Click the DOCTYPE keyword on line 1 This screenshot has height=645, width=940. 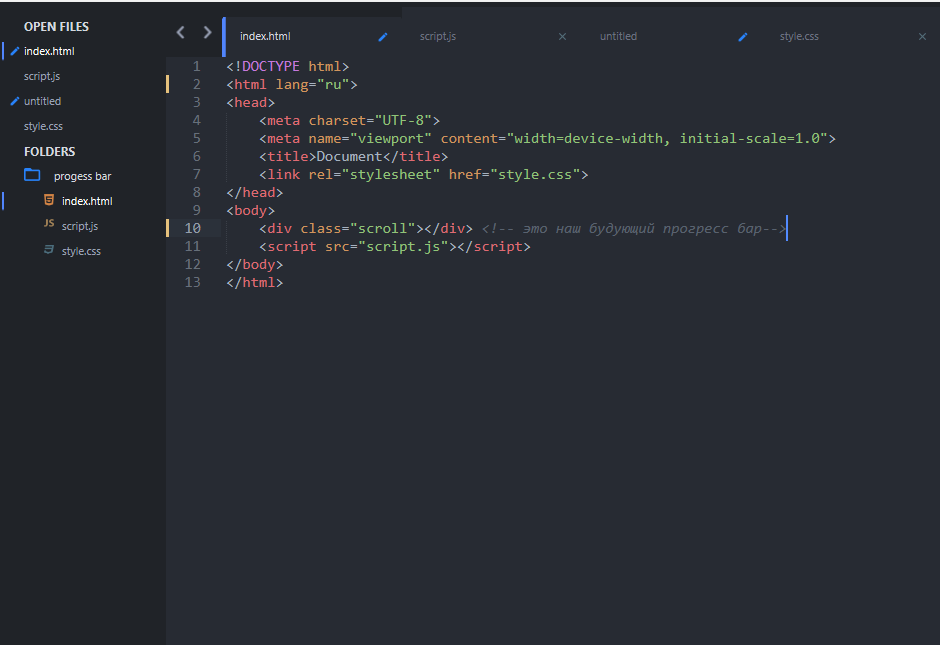270,67
